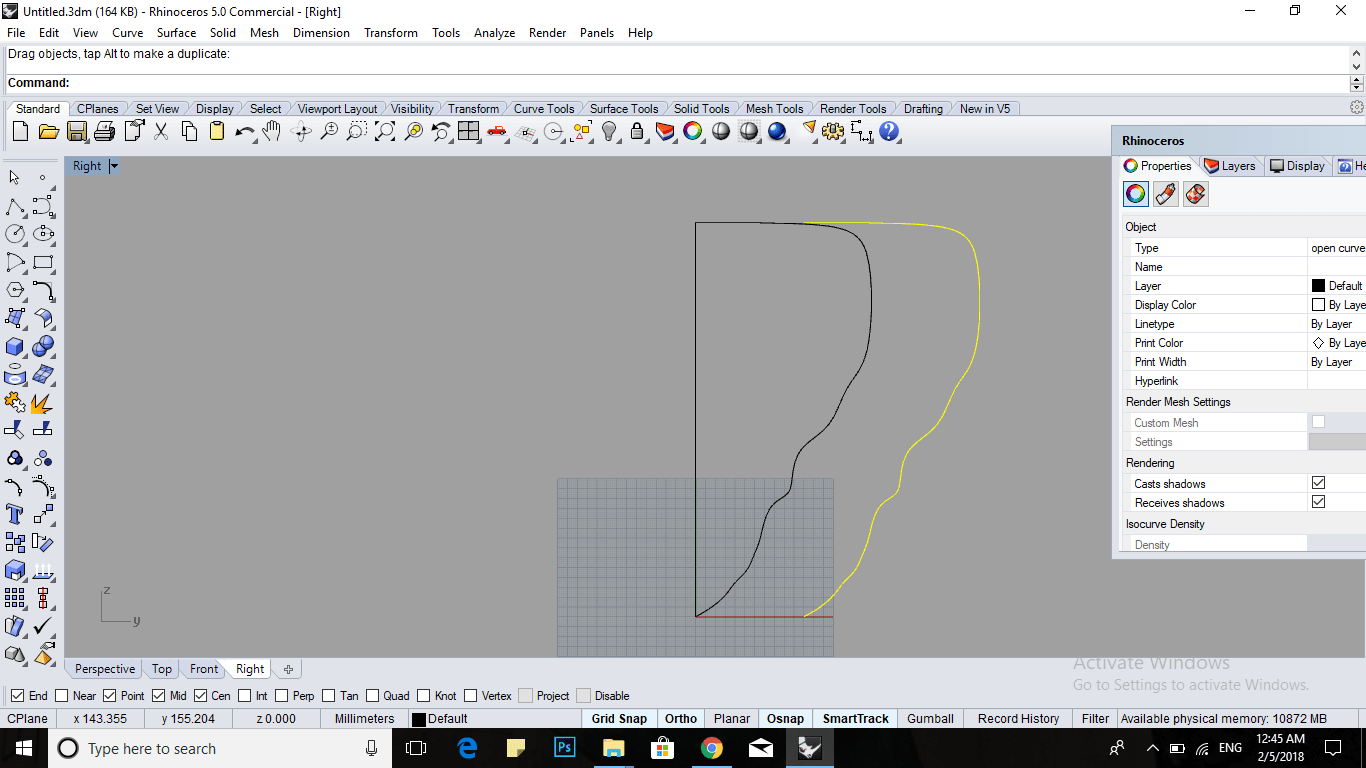Open Chrome from the taskbar

pos(711,748)
